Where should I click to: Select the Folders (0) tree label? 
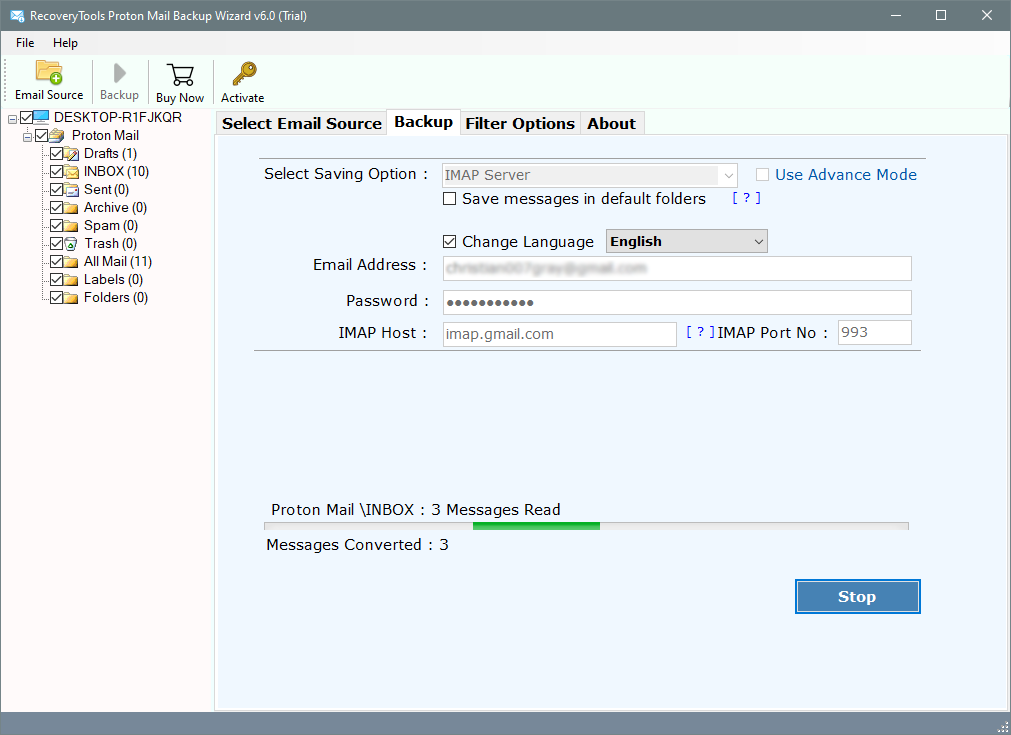coord(116,298)
